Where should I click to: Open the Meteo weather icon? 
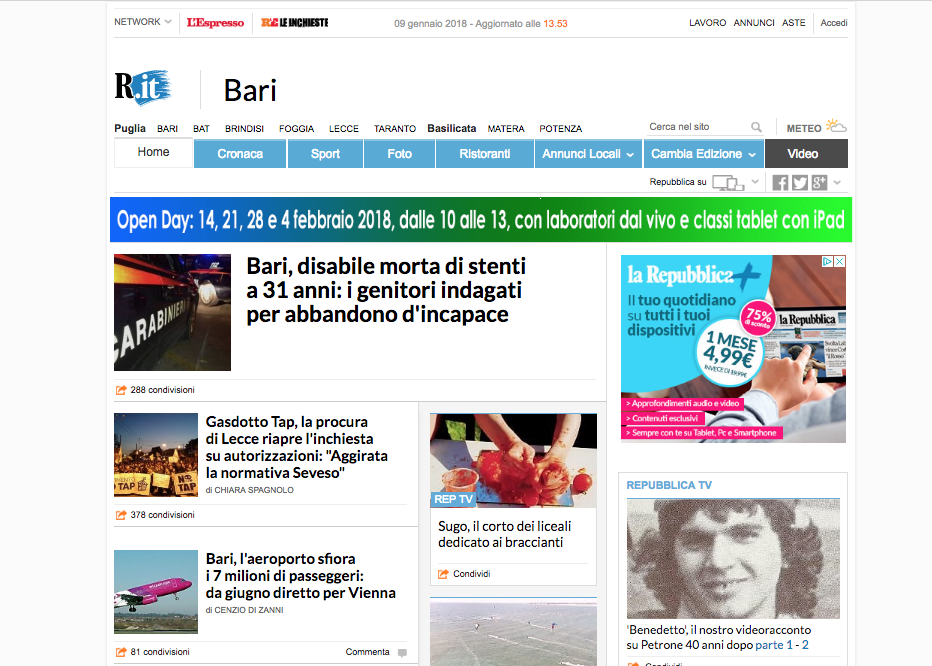click(x=836, y=127)
